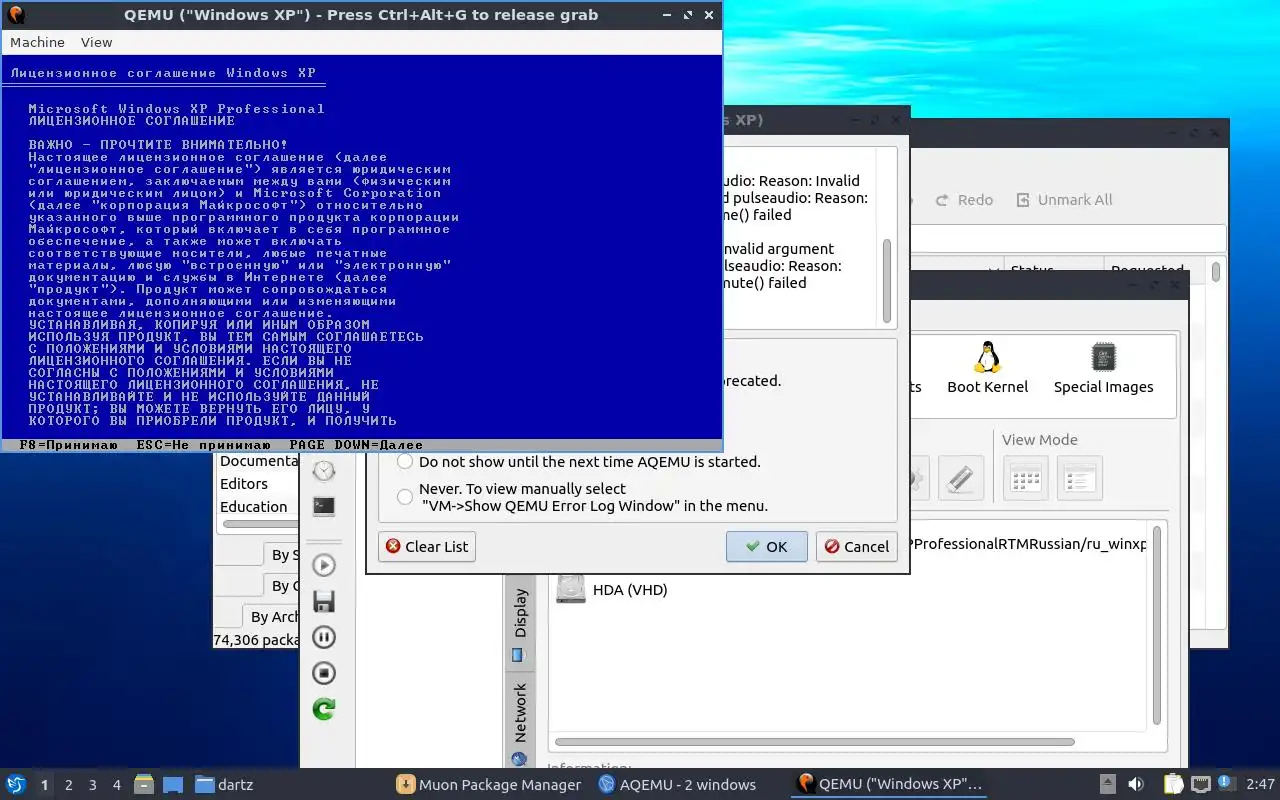Open the Boot Kernel device section

pos(987,368)
